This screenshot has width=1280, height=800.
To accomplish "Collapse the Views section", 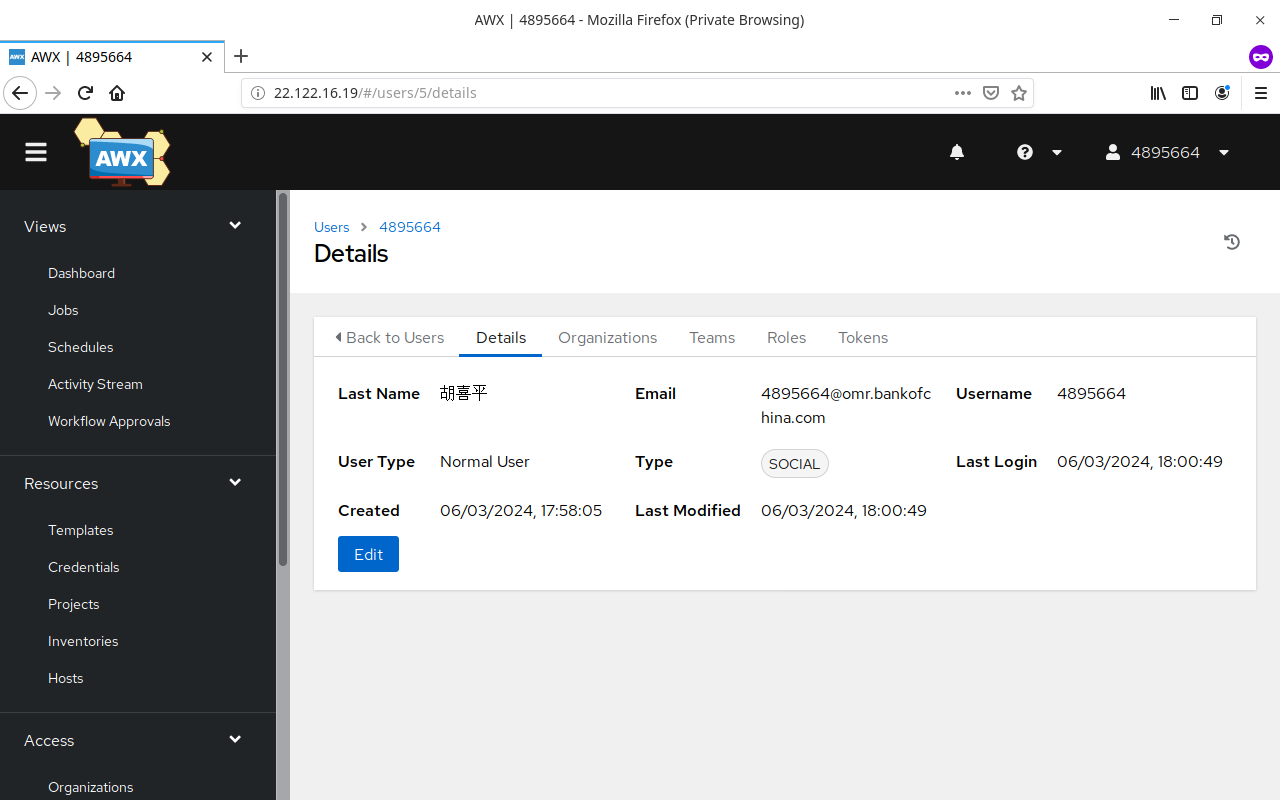I will point(235,226).
